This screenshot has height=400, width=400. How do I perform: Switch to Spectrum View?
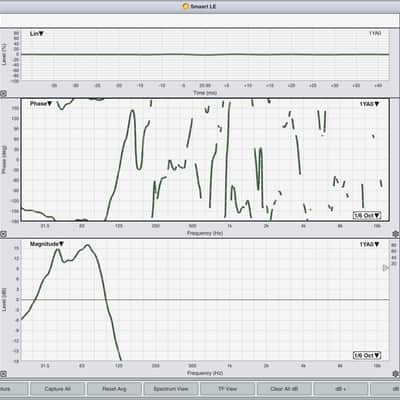point(171,389)
